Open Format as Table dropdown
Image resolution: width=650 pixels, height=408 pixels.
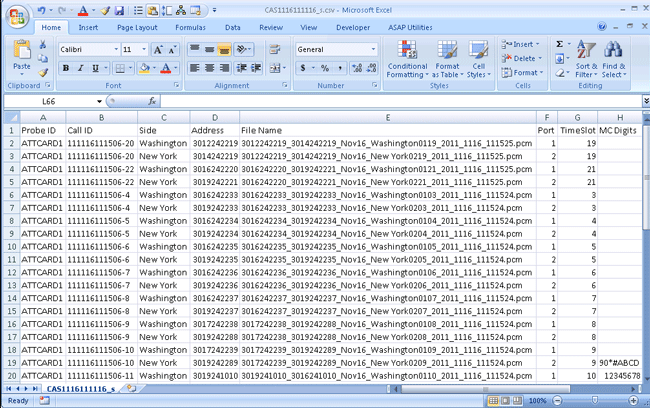(447, 59)
